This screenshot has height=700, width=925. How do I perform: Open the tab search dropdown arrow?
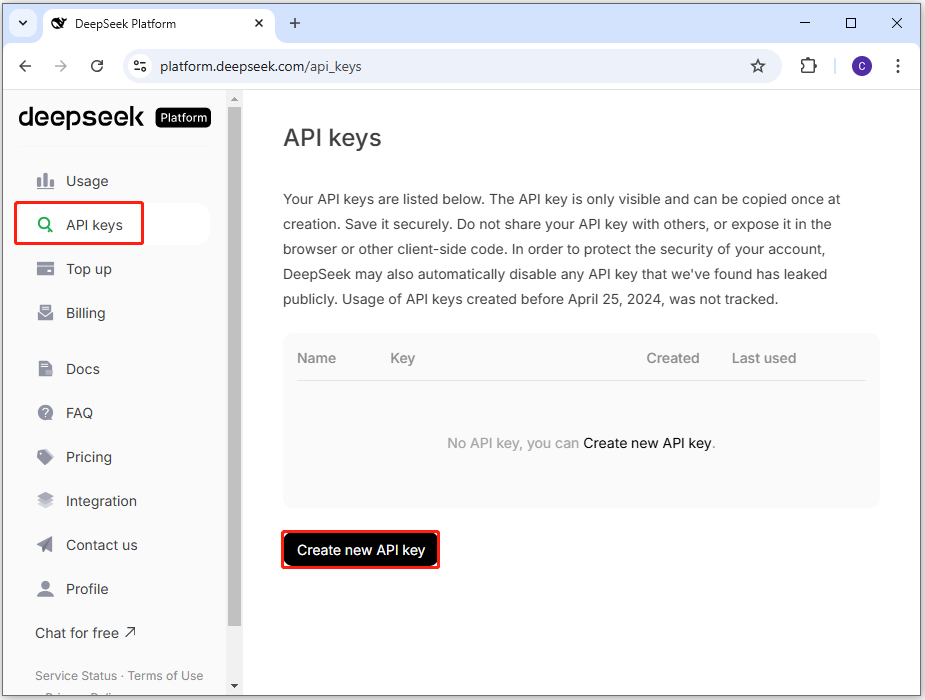pyautogui.click(x=23, y=23)
